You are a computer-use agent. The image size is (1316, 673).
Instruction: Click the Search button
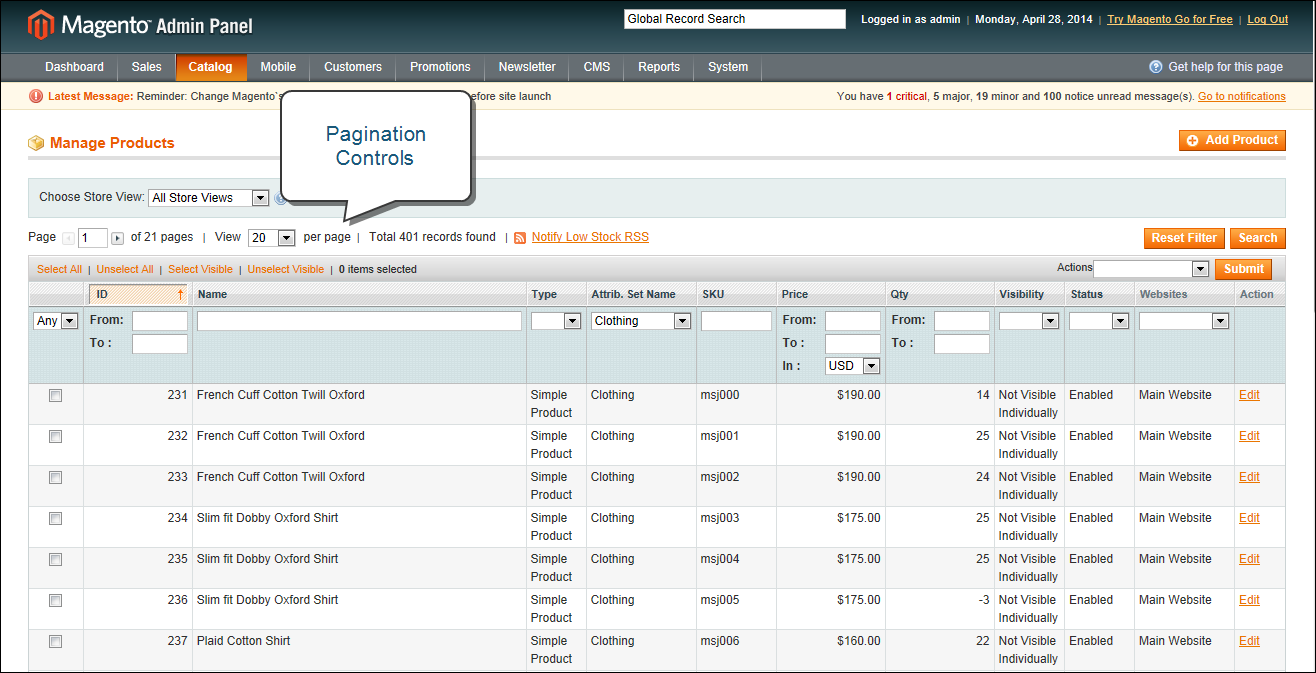(x=1258, y=238)
